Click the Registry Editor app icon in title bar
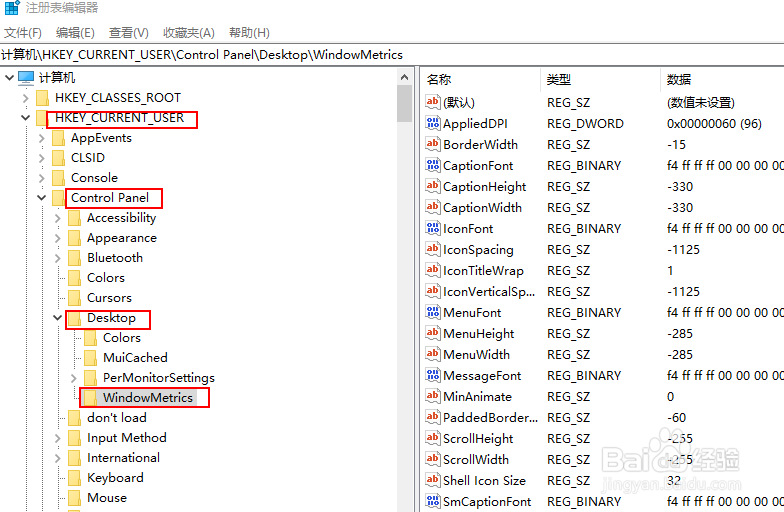784x512 pixels. coord(12,8)
